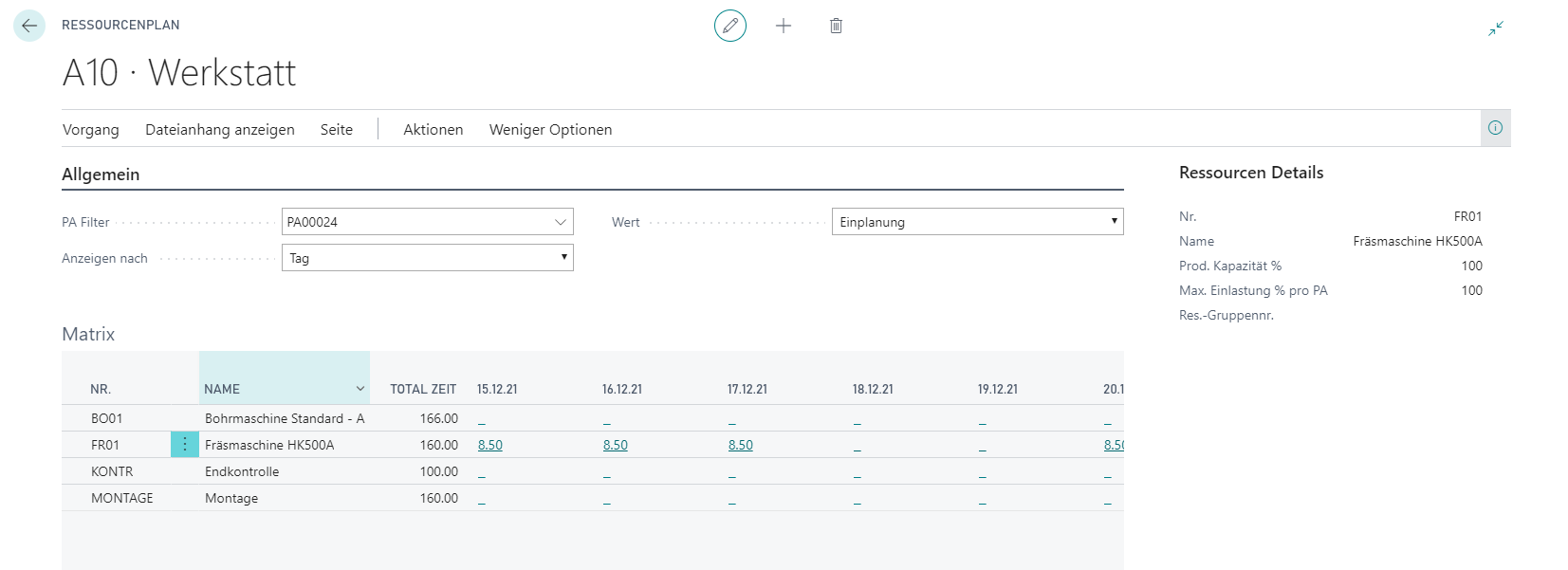Click the name Bohrmaschine Standard - A
Viewport: 1568px width, 570px height.
(x=285, y=418)
